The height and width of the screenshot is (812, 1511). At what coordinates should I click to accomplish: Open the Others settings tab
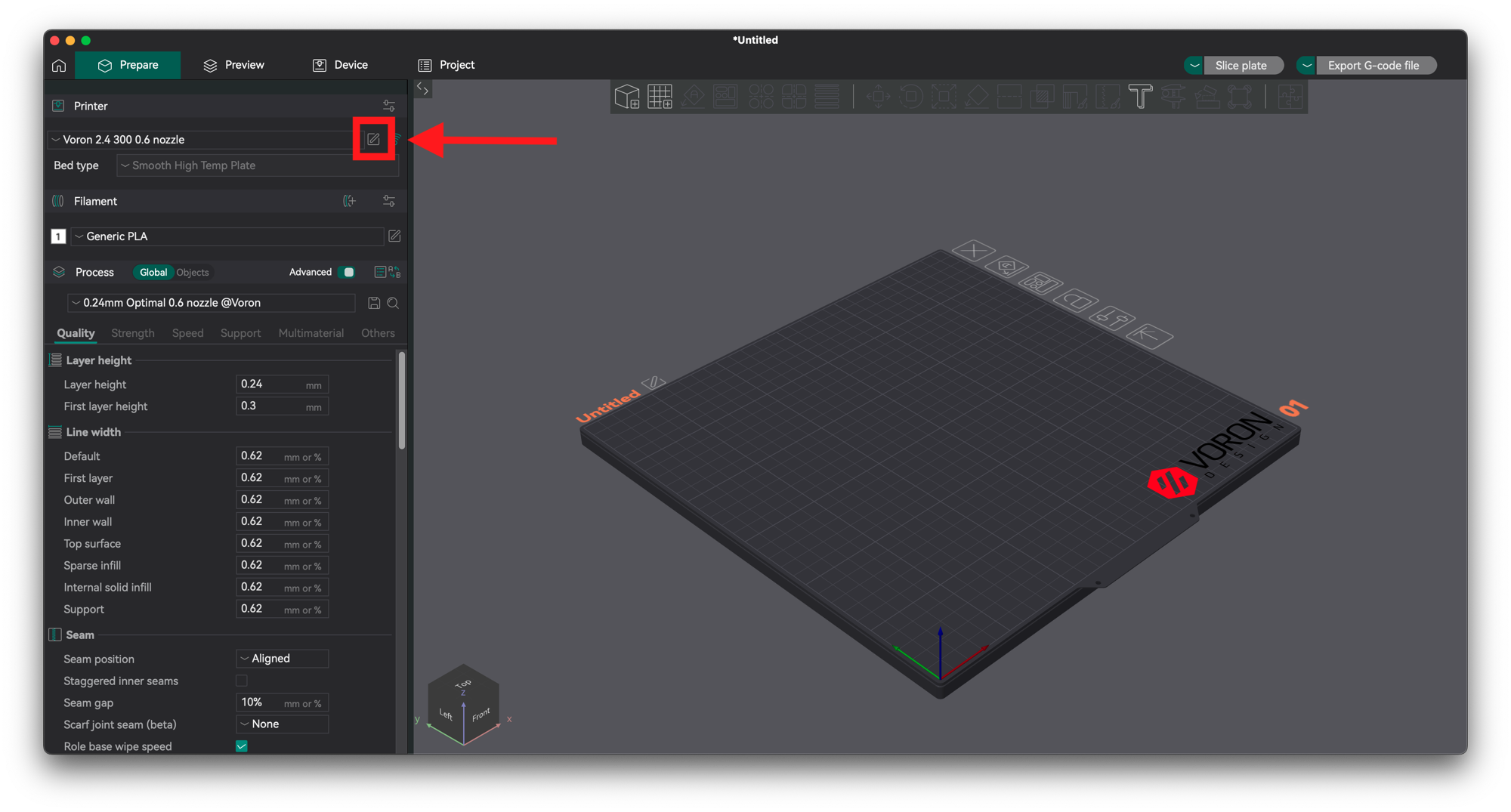378,333
